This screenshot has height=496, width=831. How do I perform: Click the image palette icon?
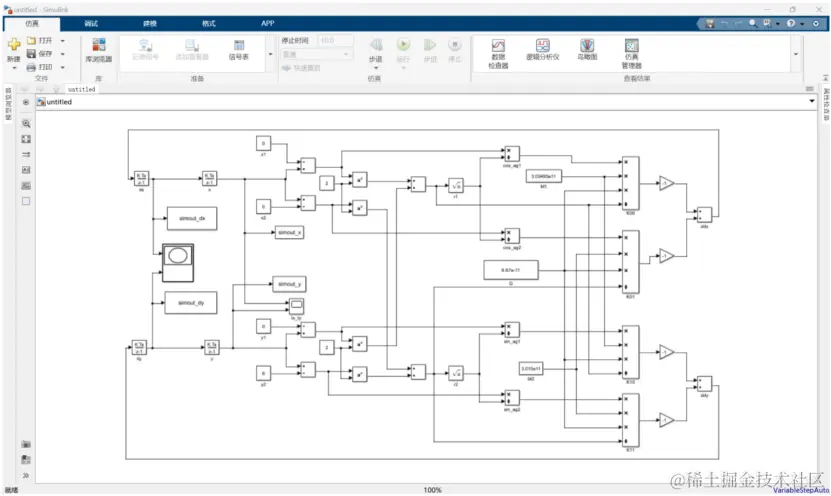26,185
